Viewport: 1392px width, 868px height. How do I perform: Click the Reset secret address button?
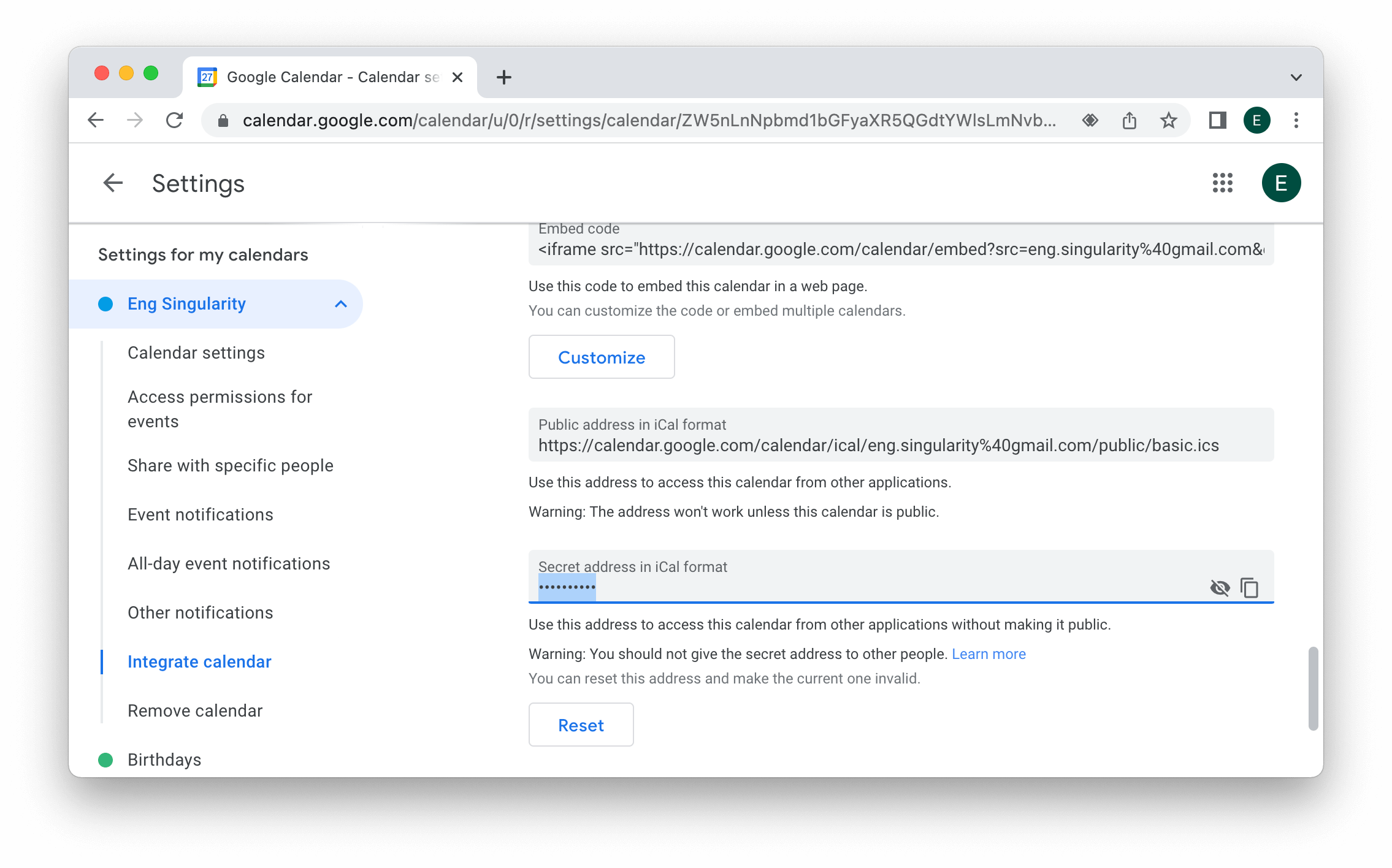click(581, 725)
